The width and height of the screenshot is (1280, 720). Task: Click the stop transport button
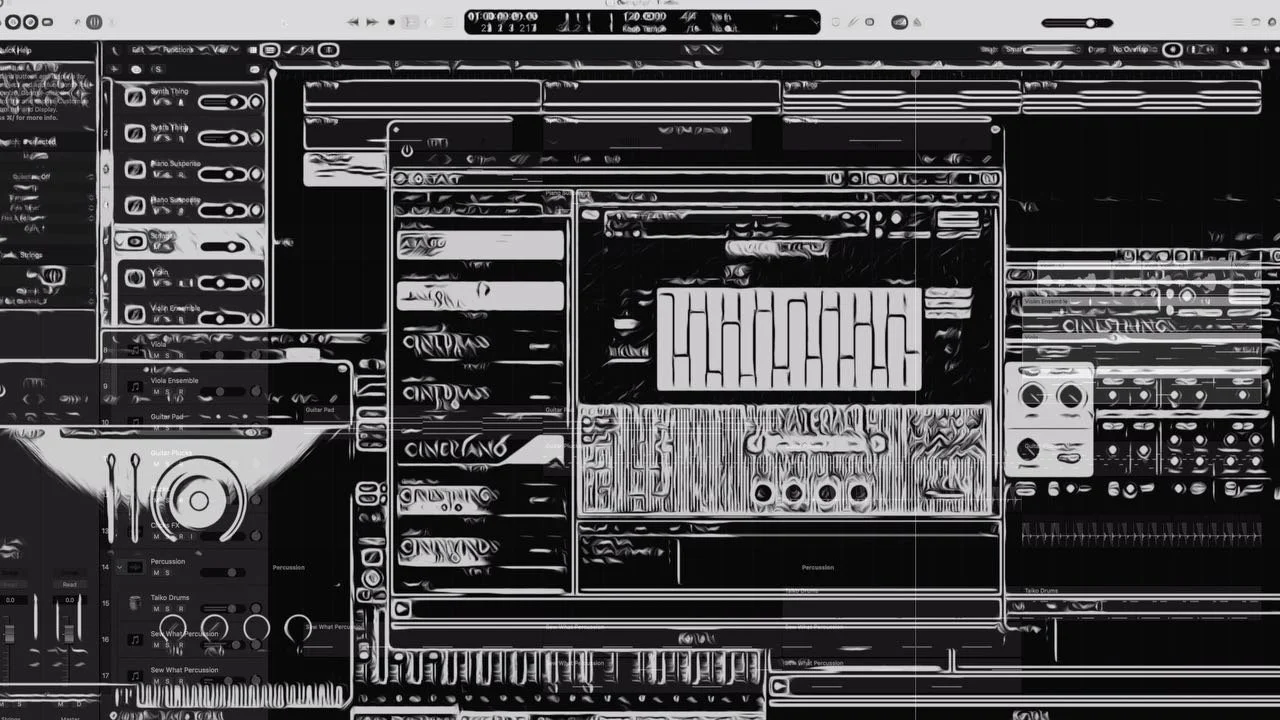tap(391, 21)
